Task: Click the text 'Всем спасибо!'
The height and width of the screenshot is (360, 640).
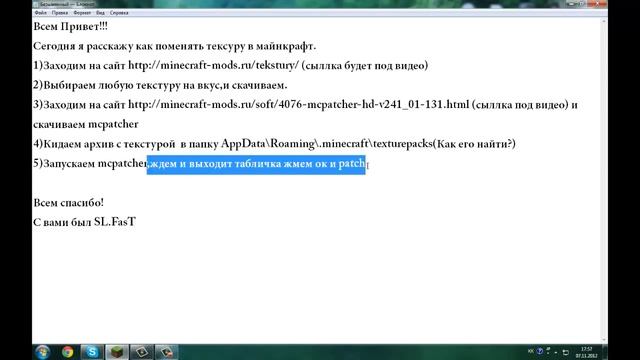Action: [x=69, y=202]
